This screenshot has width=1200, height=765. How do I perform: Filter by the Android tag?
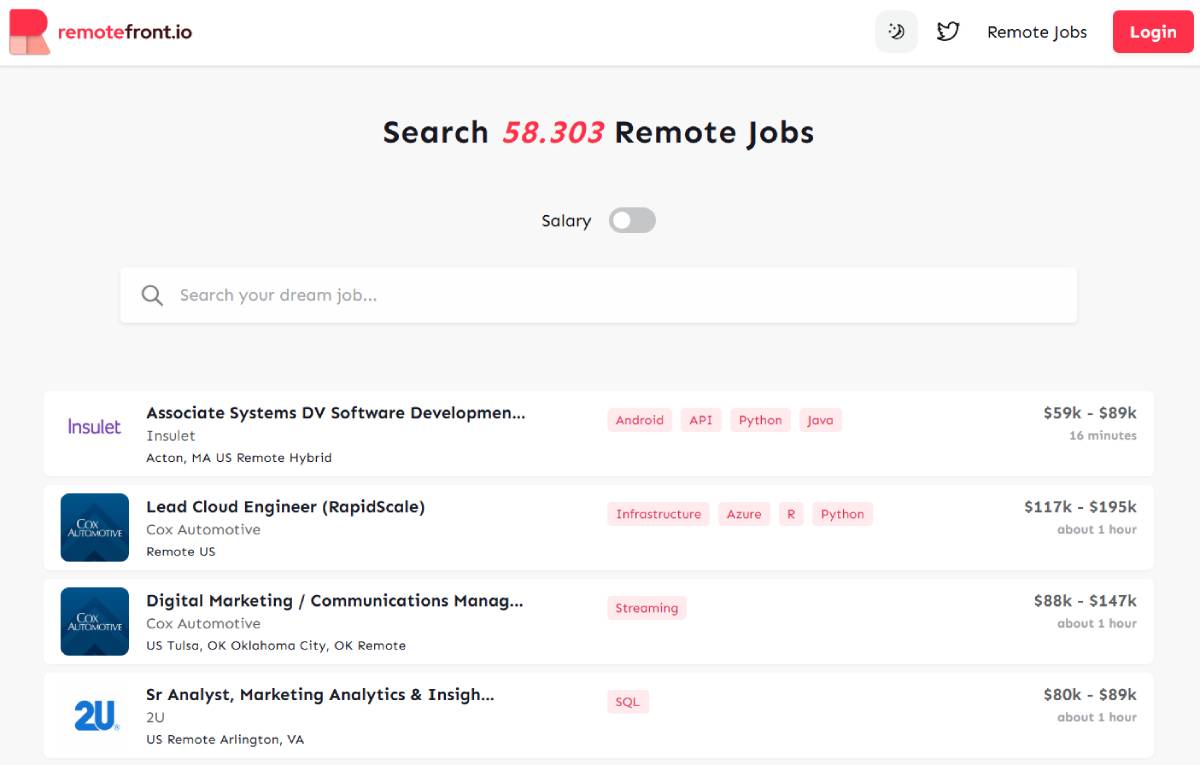click(x=640, y=420)
